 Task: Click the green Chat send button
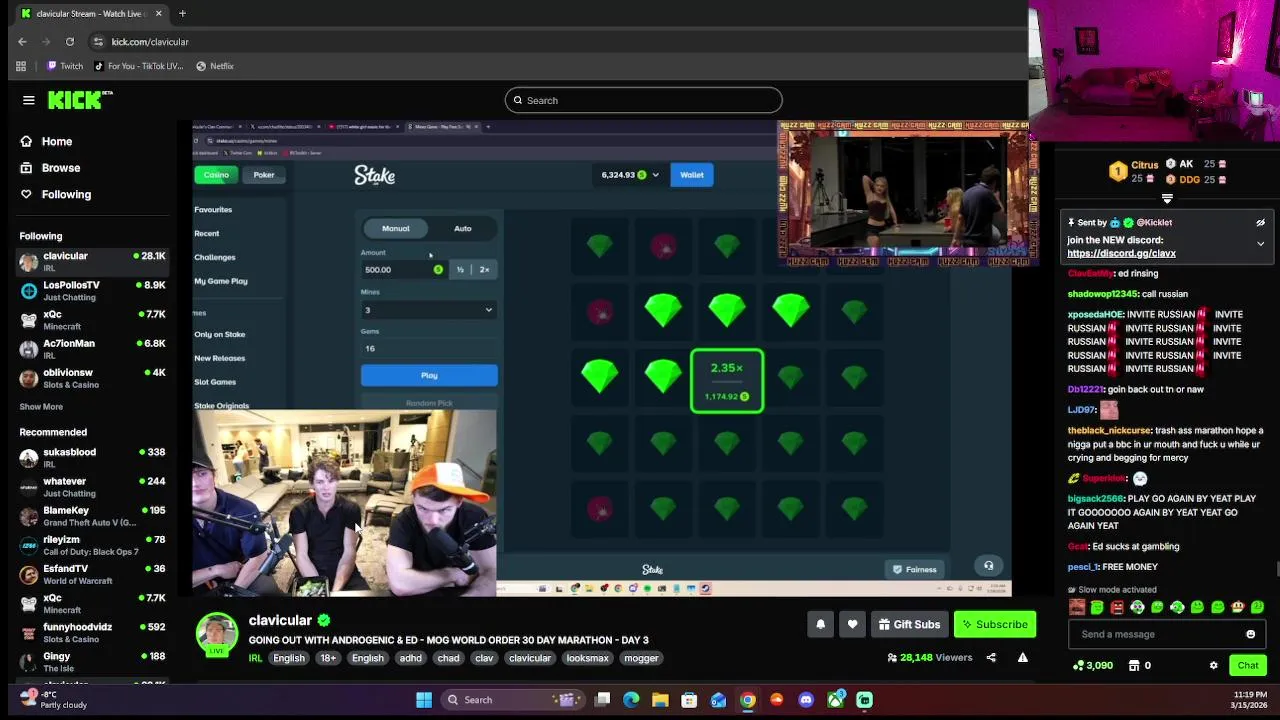pos(1248,665)
